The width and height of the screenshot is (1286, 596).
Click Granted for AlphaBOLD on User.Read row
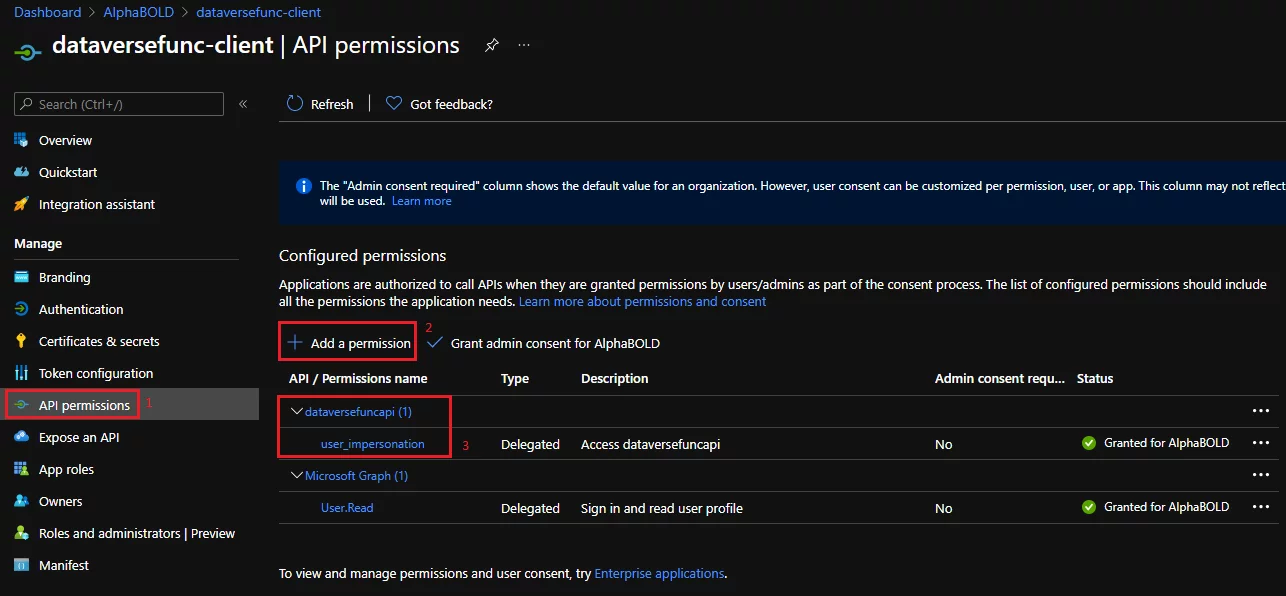(x=1166, y=507)
